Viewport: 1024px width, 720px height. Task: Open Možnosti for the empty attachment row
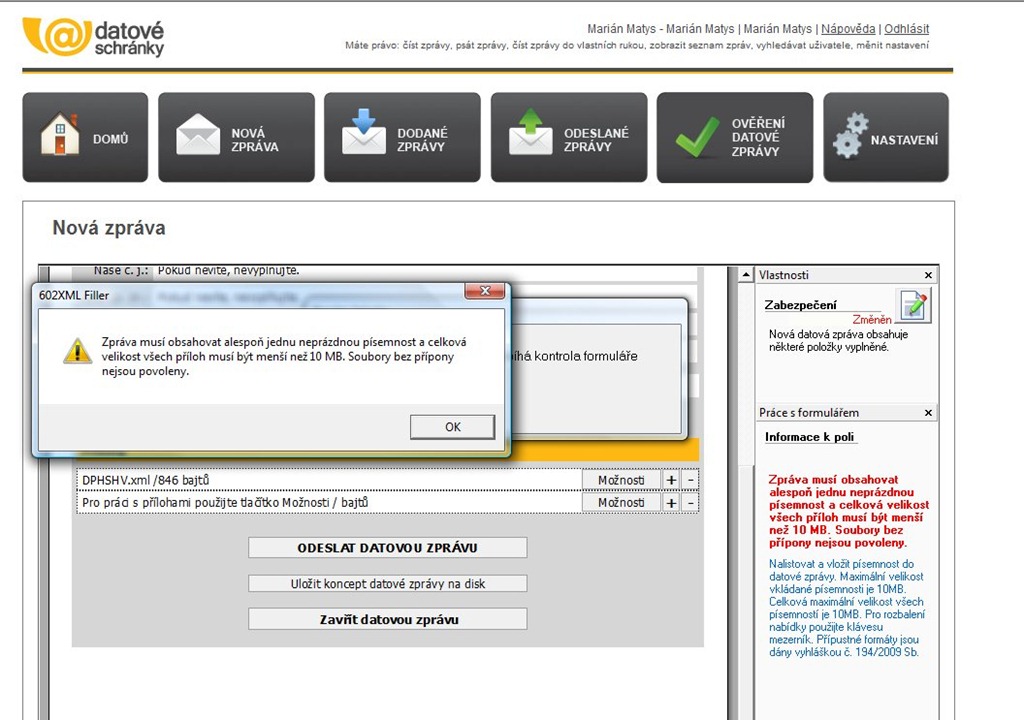coord(621,502)
